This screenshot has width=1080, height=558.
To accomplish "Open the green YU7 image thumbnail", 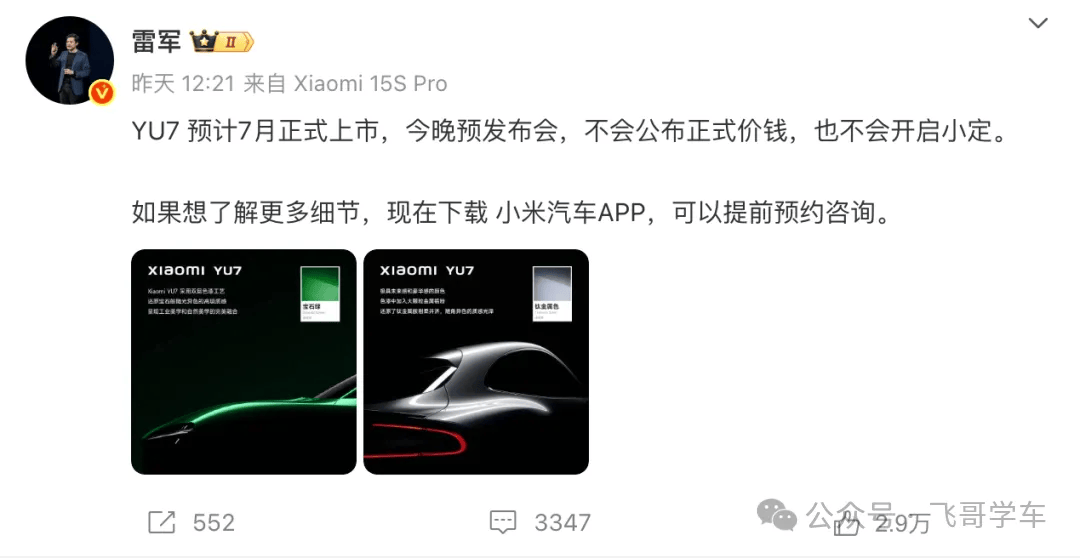I will [x=244, y=362].
